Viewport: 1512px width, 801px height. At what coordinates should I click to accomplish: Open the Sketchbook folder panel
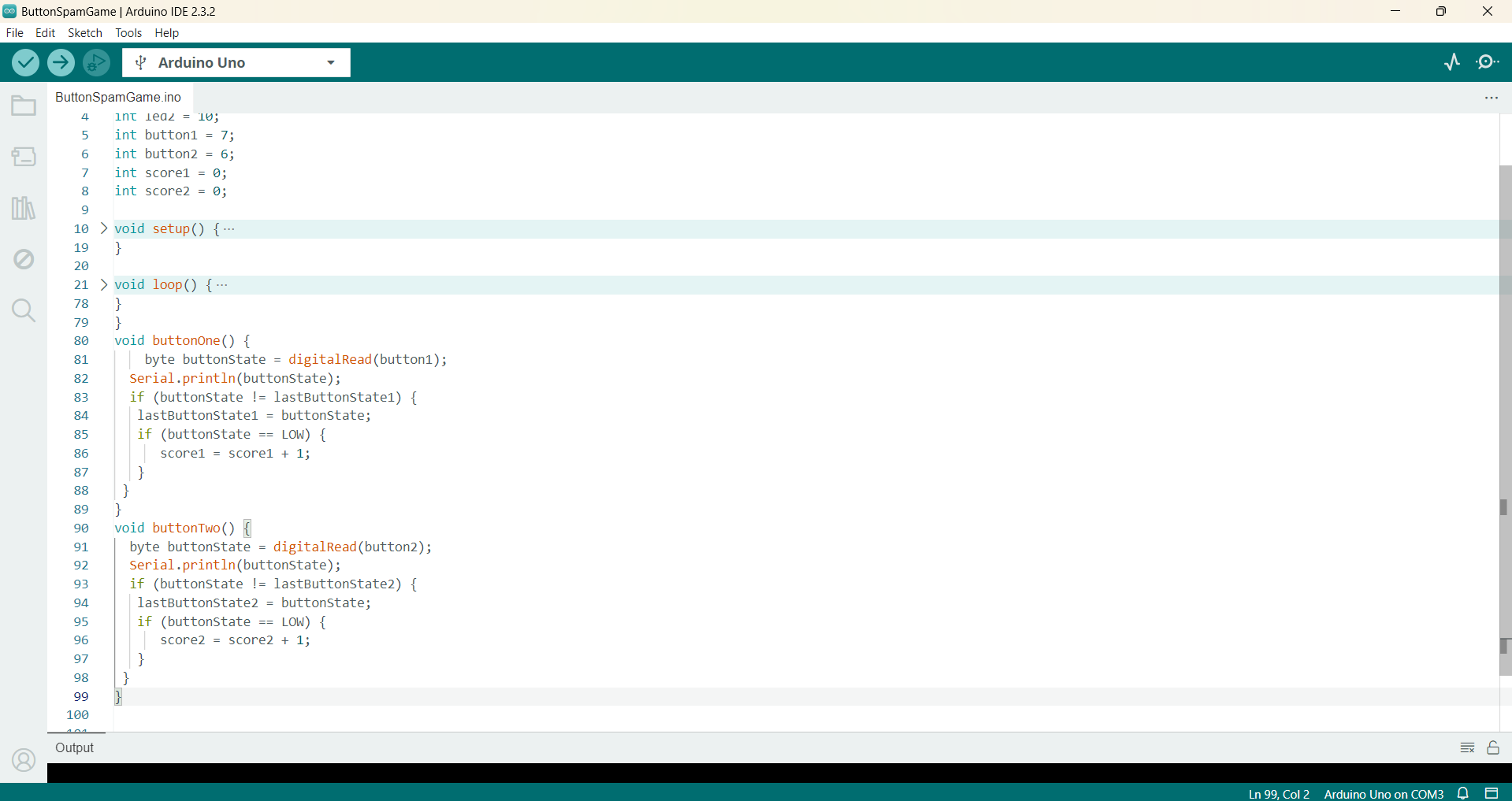click(x=24, y=106)
